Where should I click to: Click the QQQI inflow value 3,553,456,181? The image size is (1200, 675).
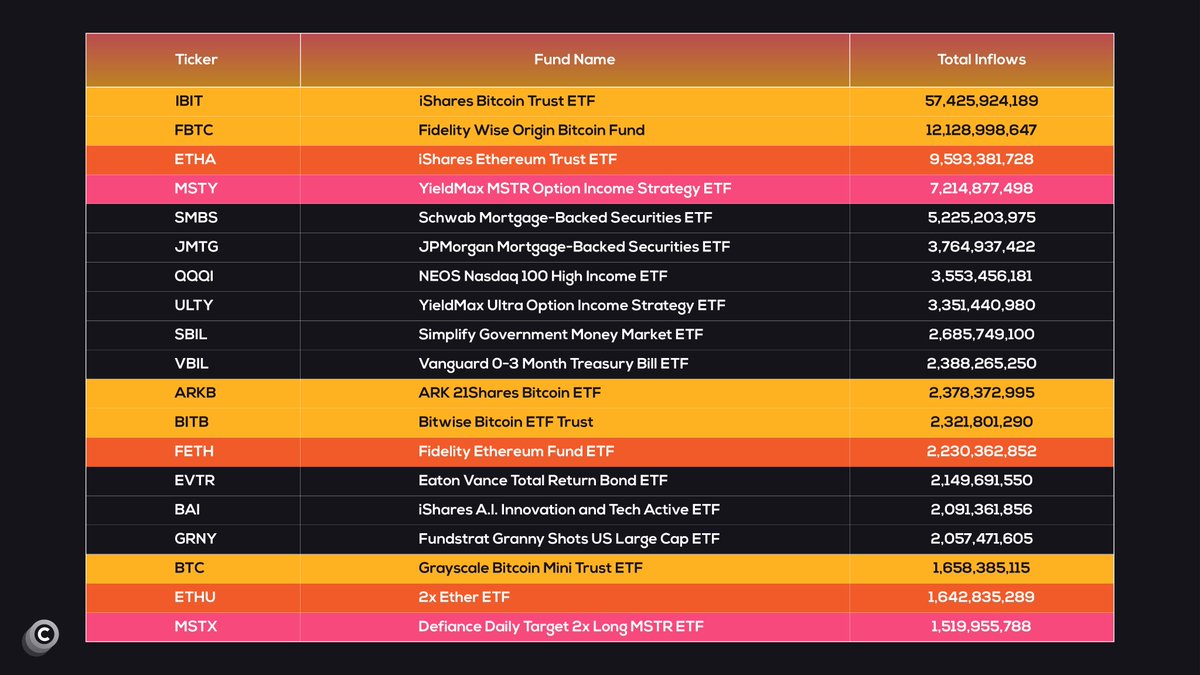point(982,276)
